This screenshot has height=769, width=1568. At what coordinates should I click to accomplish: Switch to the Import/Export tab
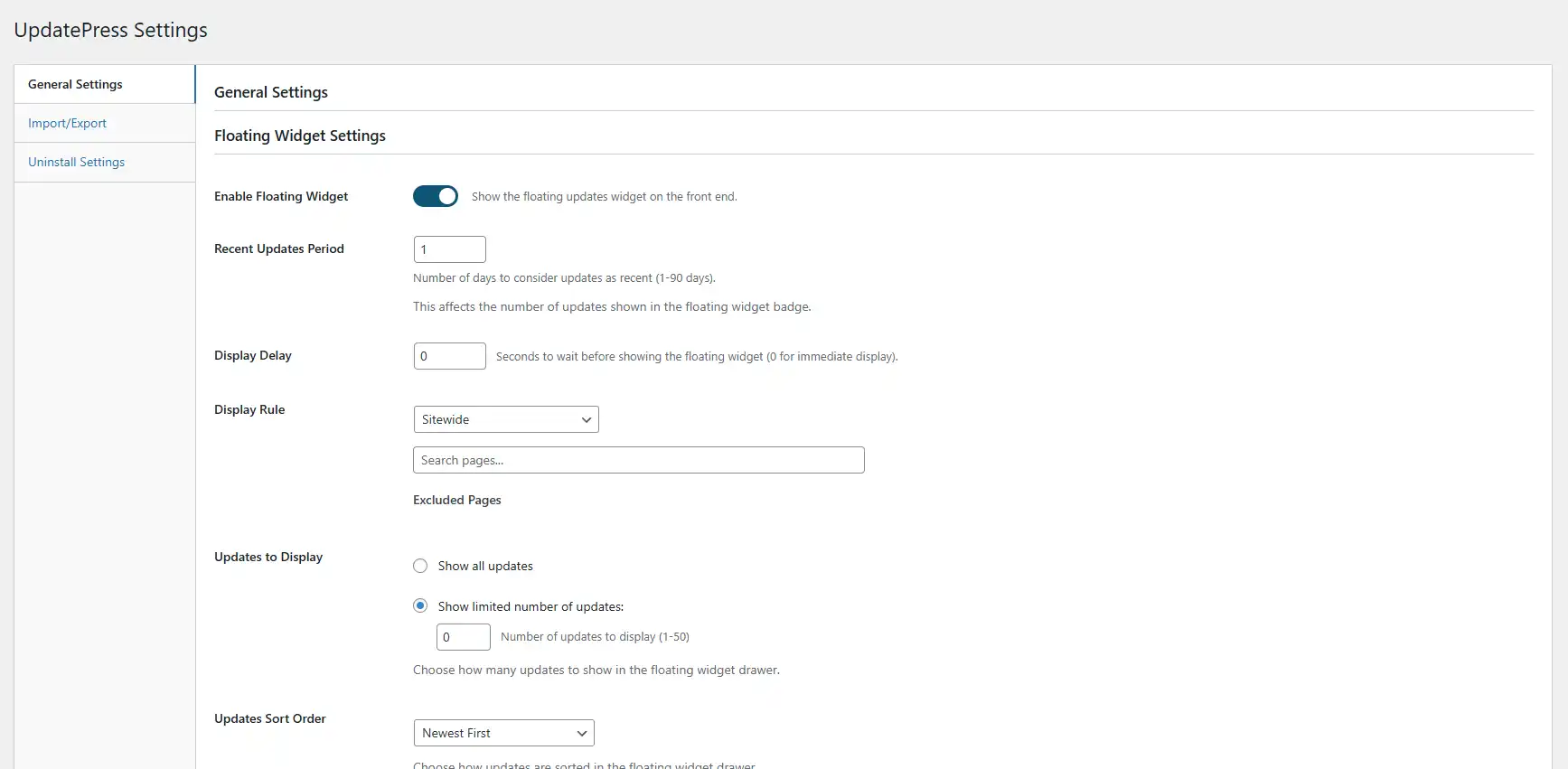coord(105,123)
